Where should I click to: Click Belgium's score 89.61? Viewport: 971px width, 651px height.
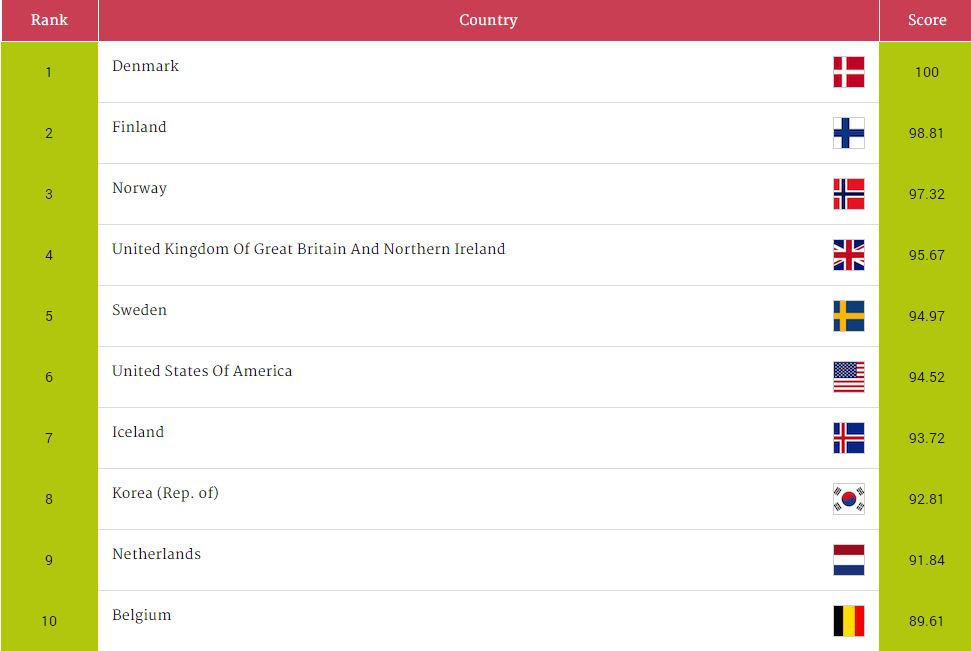click(926, 621)
